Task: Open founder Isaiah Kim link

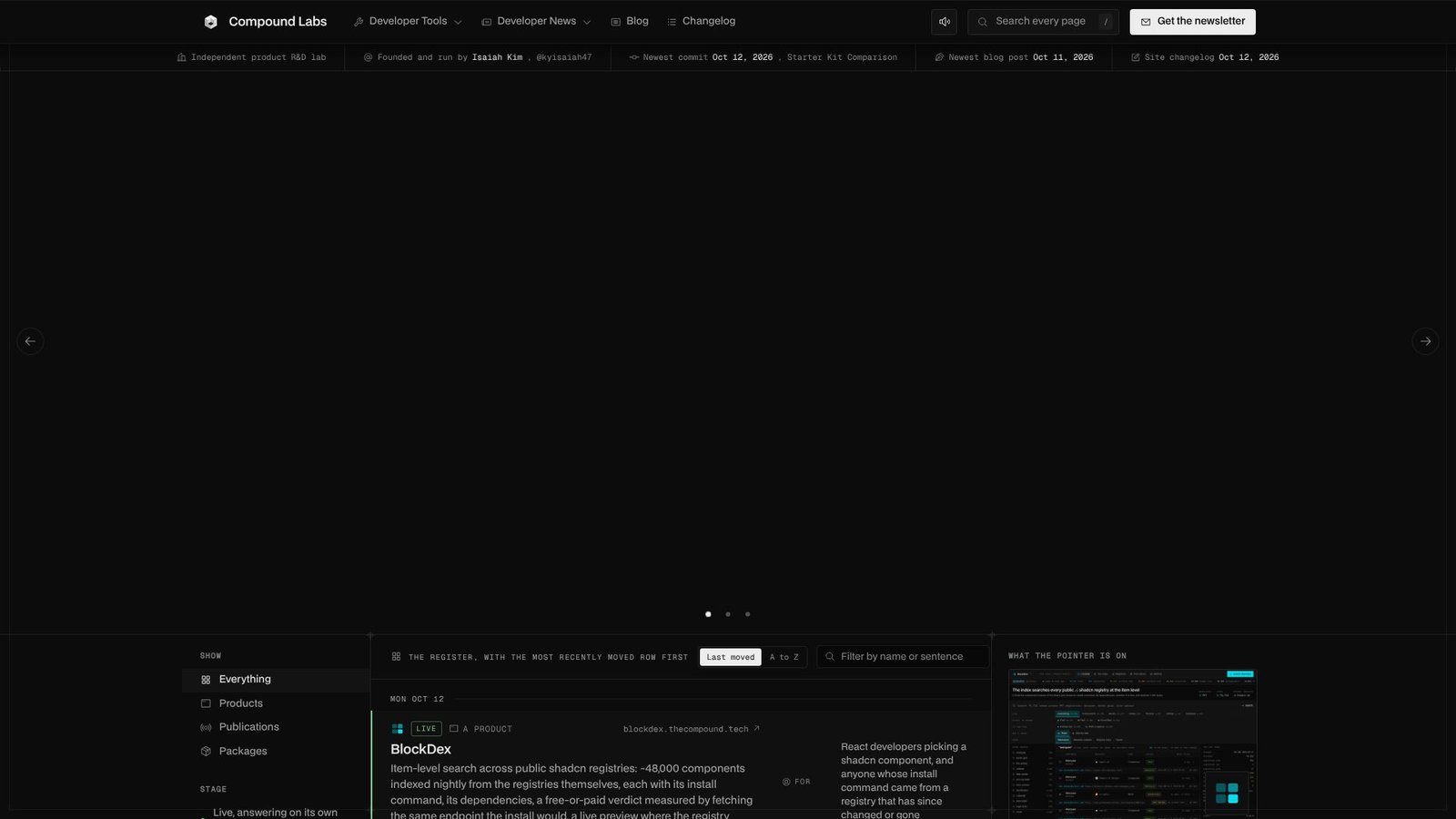Action: [x=497, y=57]
